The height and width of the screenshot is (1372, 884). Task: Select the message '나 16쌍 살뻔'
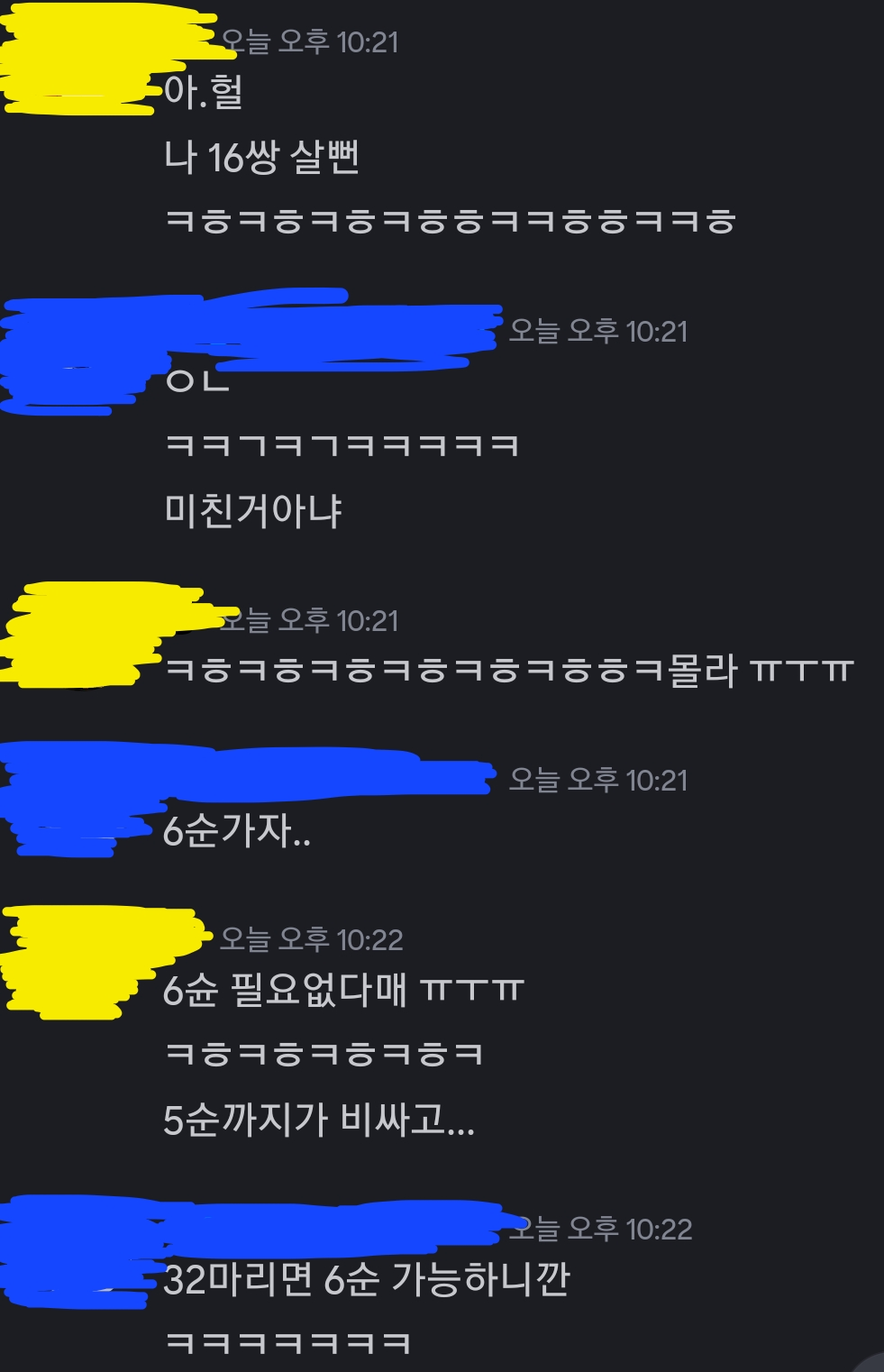[261, 157]
